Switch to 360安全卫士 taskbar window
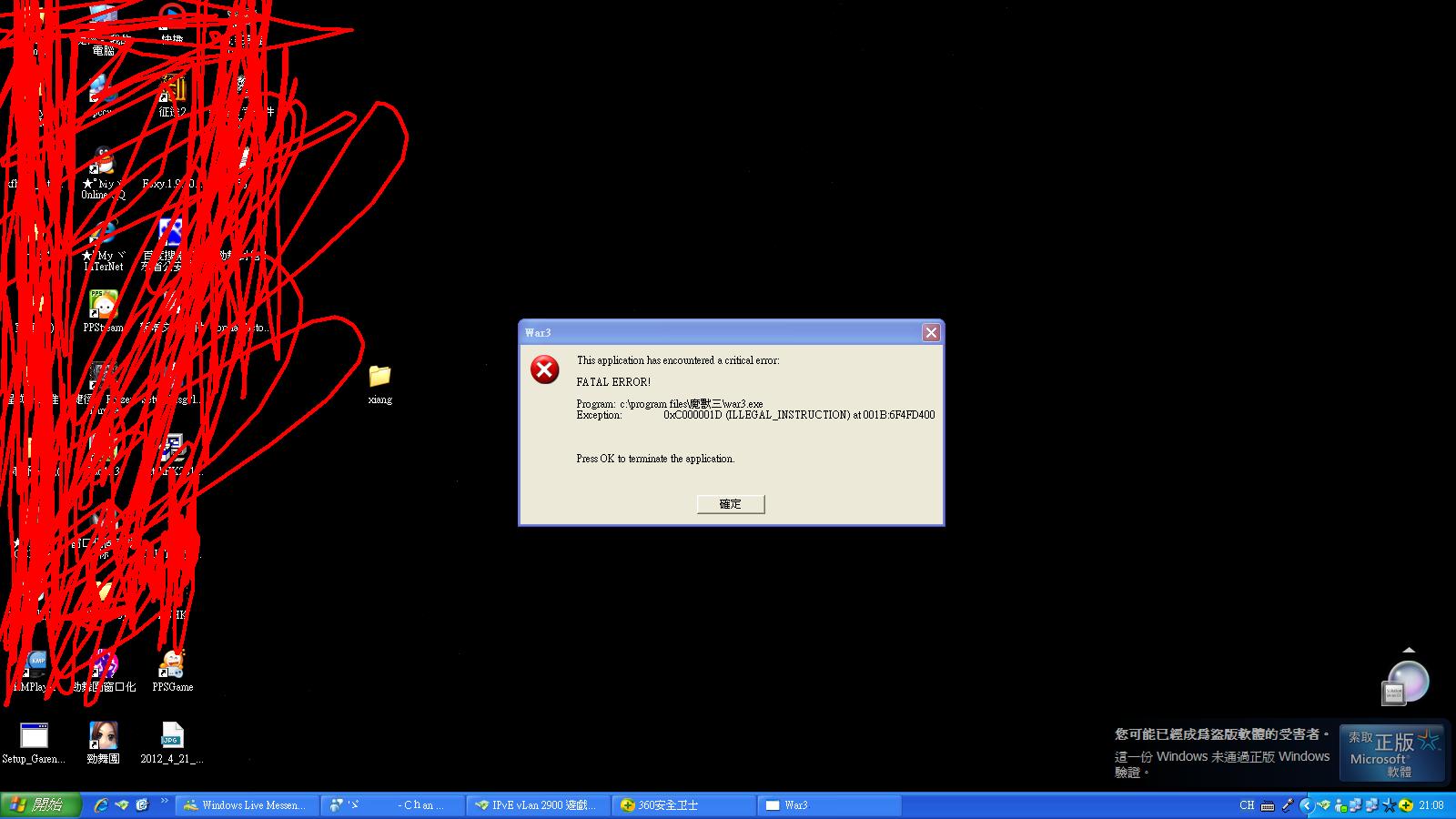 tap(685, 805)
